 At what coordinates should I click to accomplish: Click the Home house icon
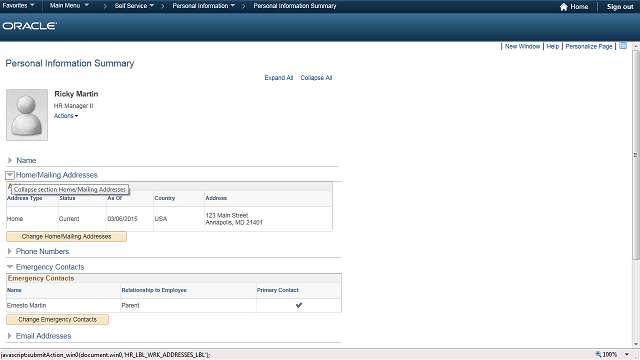click(564, 7)
